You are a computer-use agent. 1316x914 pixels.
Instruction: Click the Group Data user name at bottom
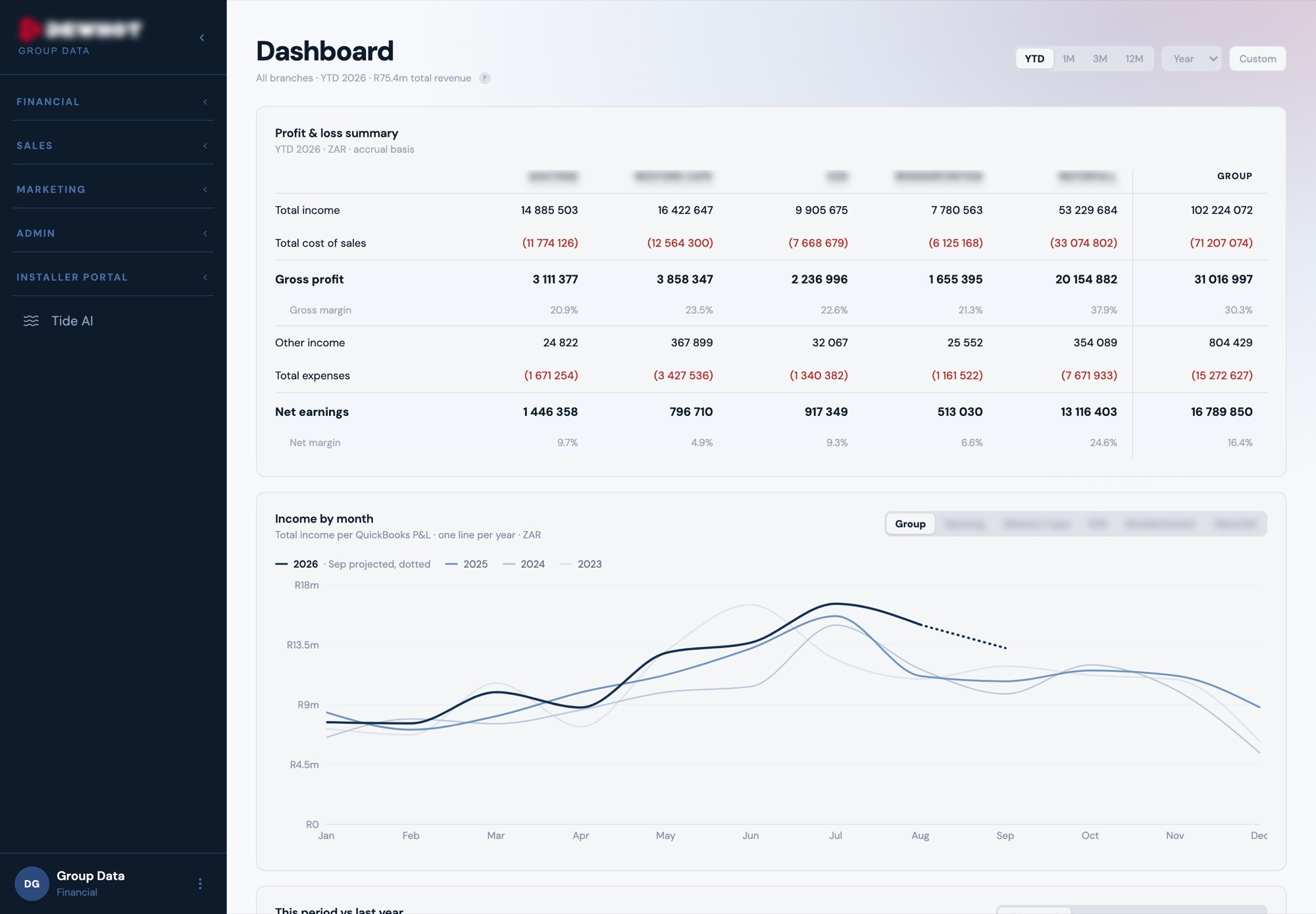click(x=91, y=876)
